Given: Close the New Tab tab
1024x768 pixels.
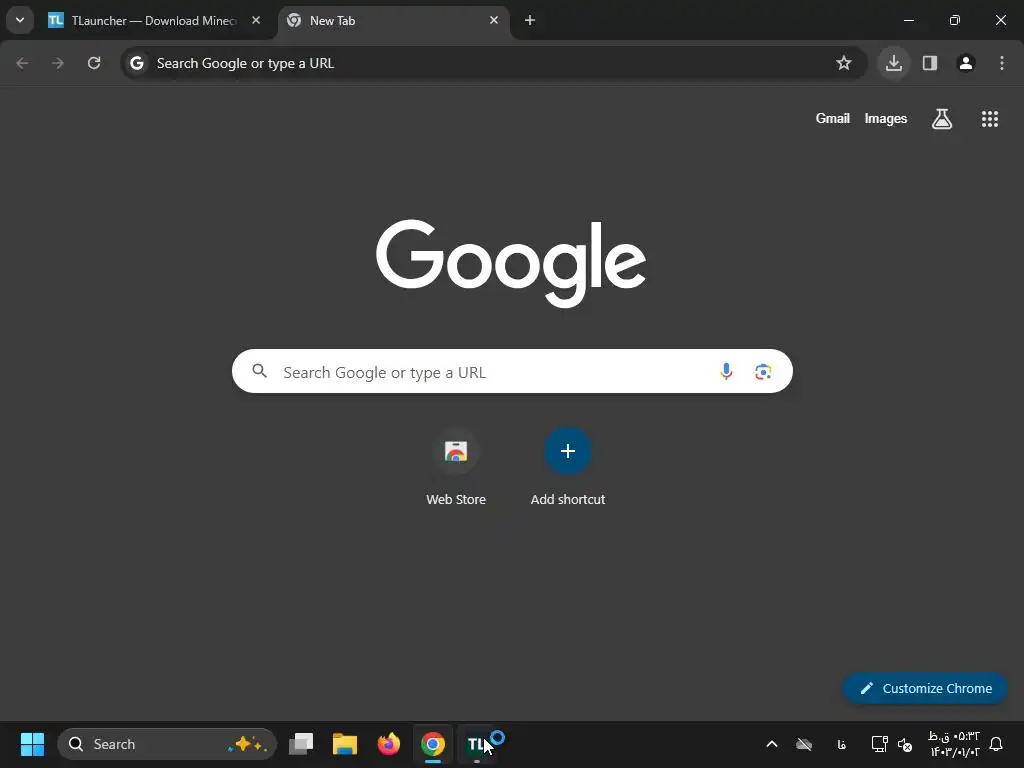Looking at the screenshot, I should click(494, 20).
